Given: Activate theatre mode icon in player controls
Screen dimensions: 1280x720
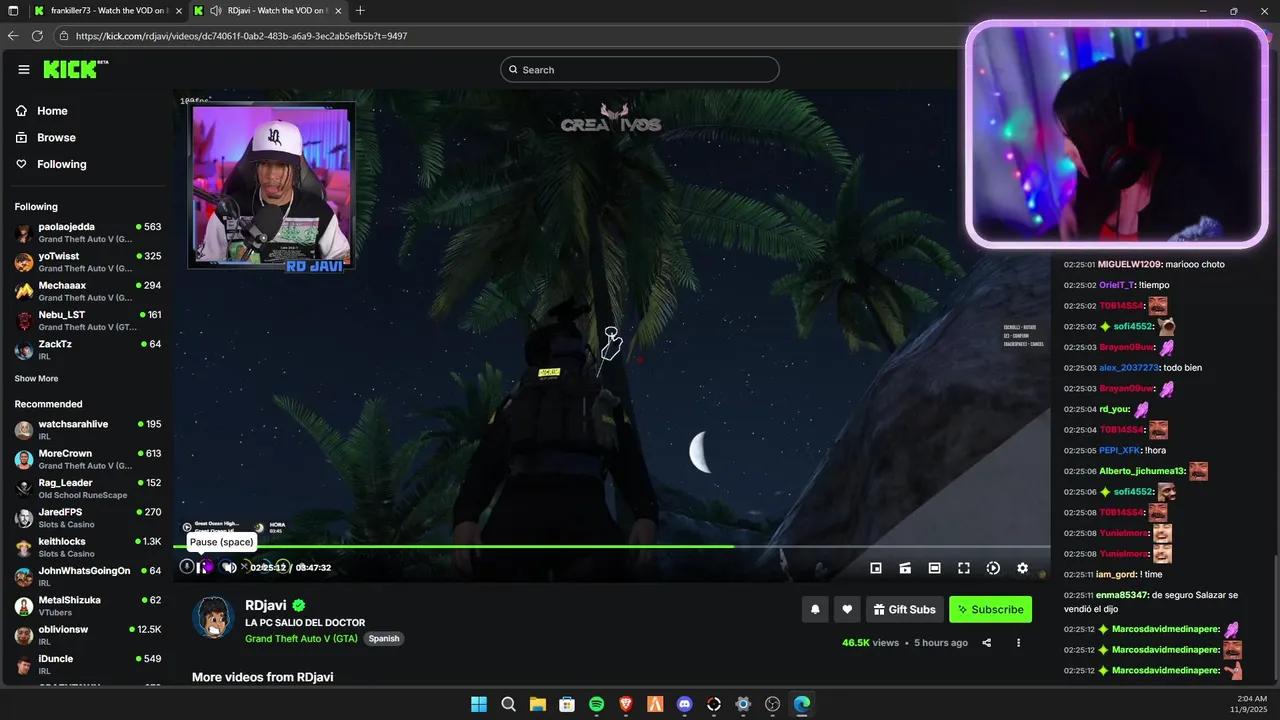Looking at the screenshot, I should (934, 567).
